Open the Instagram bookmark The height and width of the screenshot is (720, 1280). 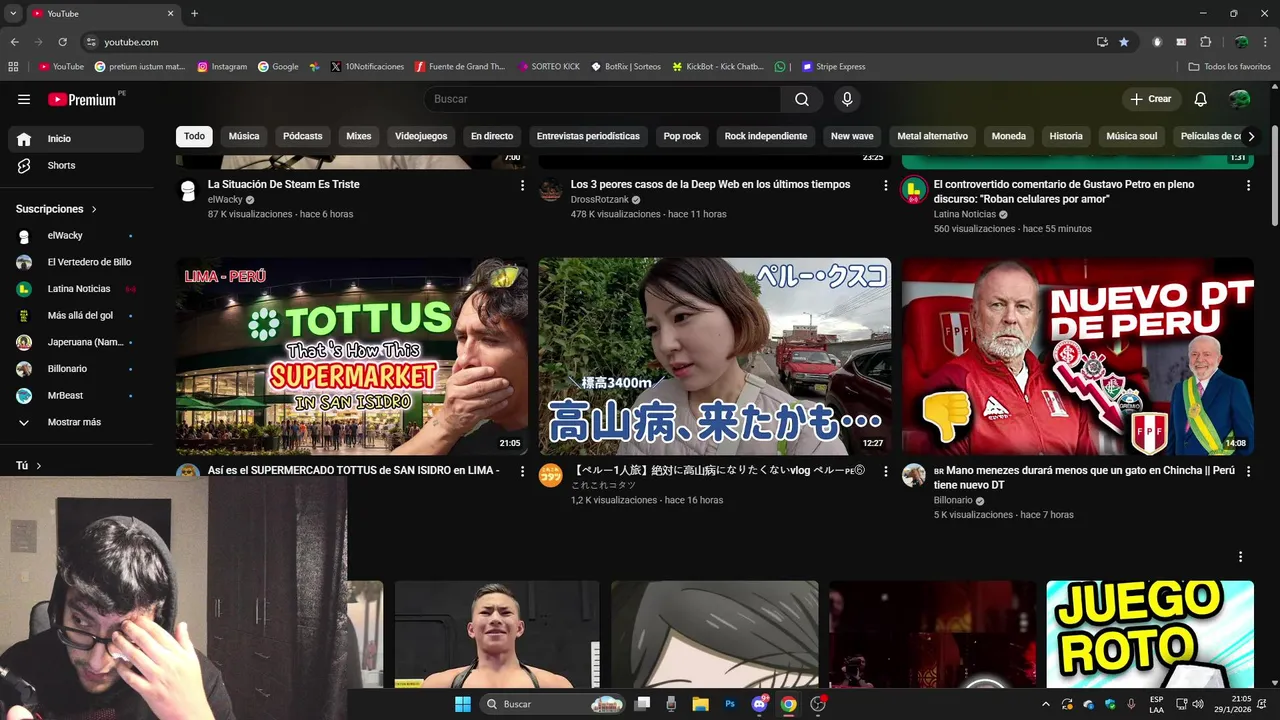[x=222, y=67]
